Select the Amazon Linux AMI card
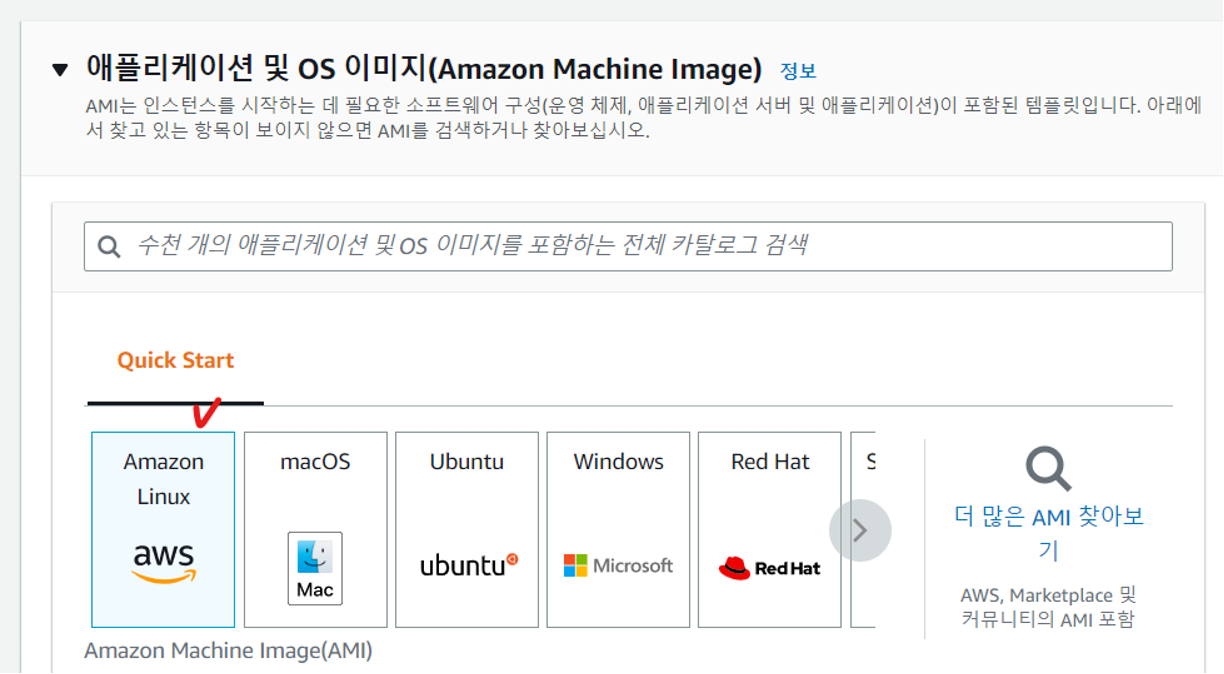 tap(163, 530)
